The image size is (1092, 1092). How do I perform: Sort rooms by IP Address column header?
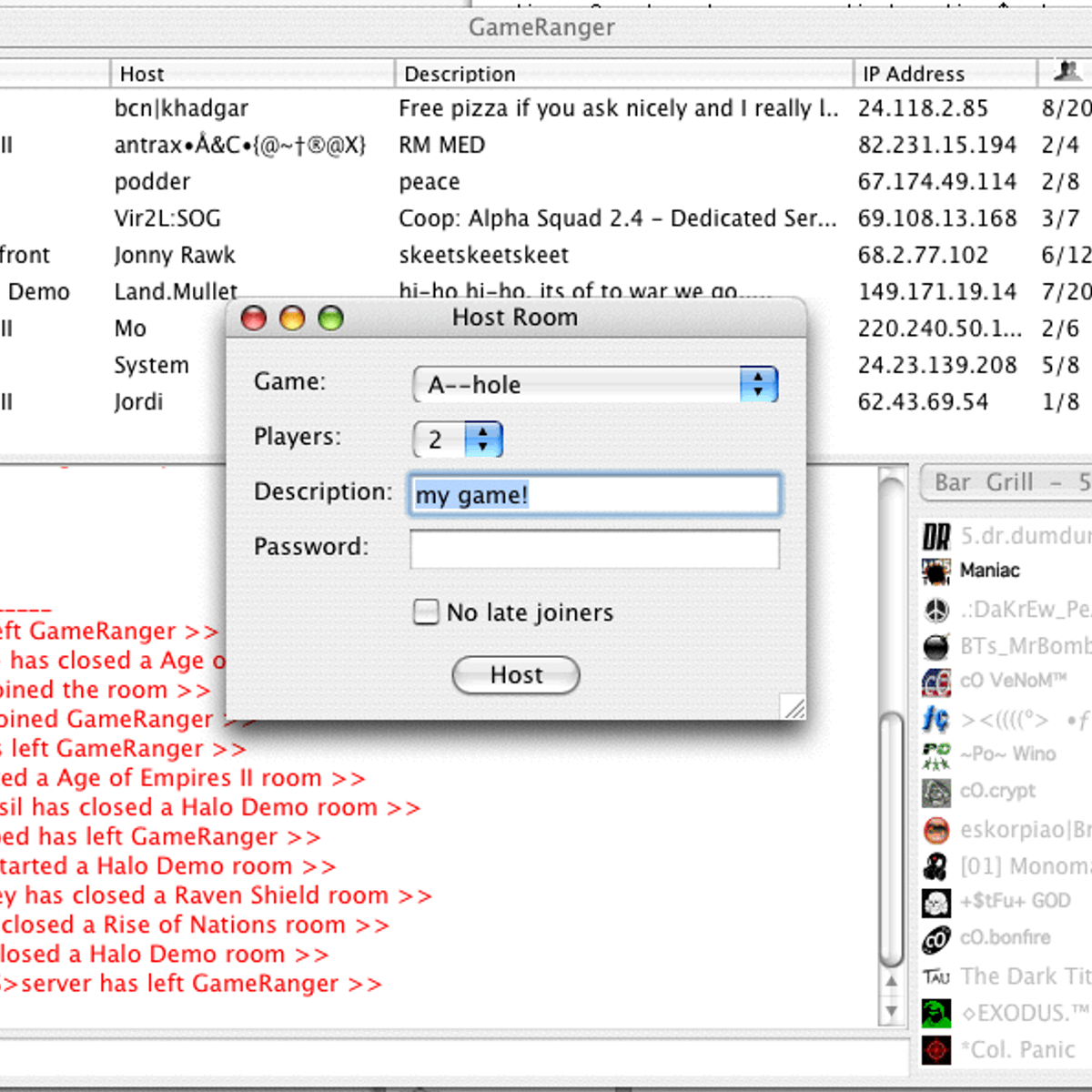pyautogui.click(x=943, y=74)
